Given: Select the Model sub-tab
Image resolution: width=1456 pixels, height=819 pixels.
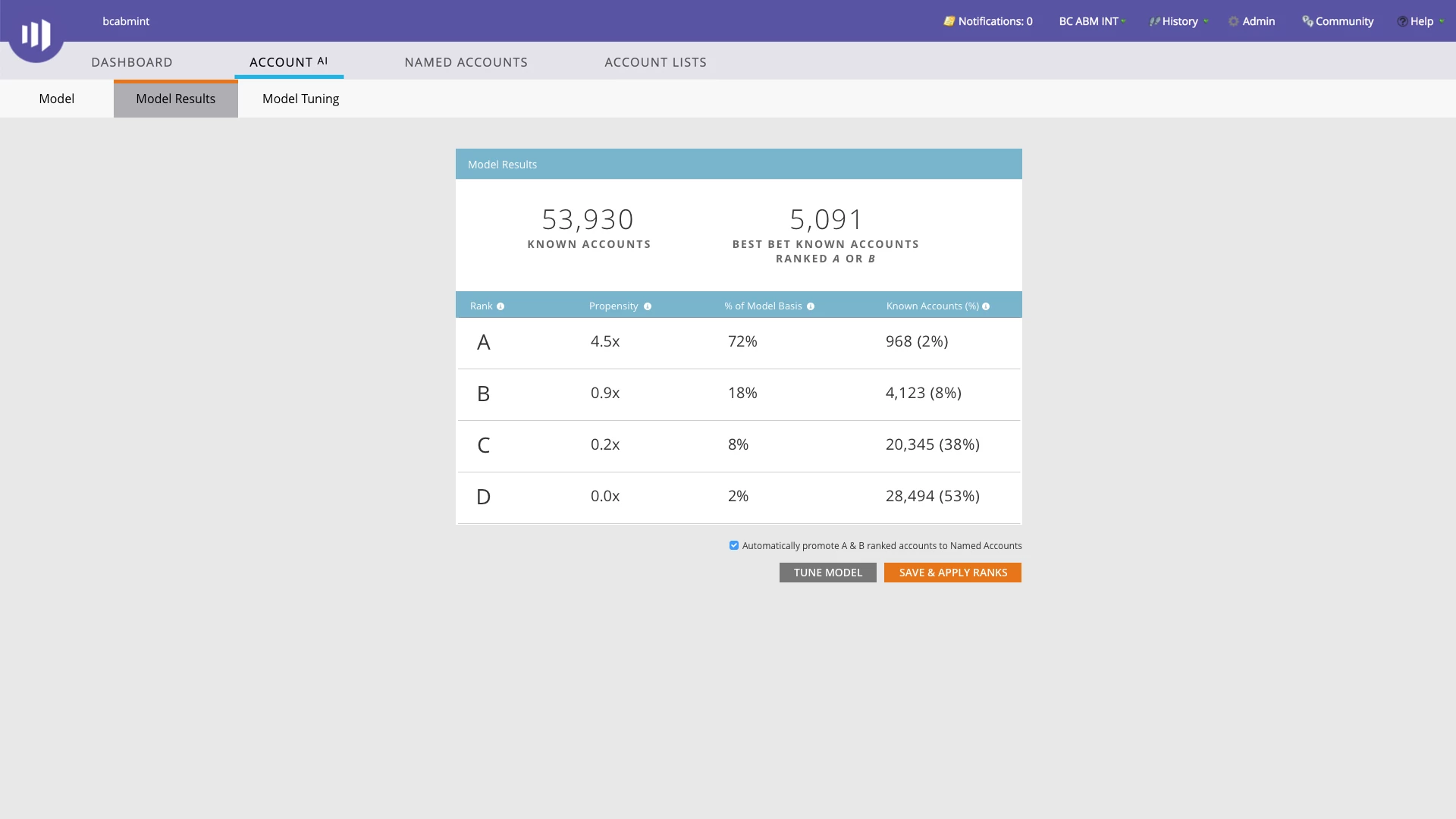Looking at the screenshot, I should 57,99.
